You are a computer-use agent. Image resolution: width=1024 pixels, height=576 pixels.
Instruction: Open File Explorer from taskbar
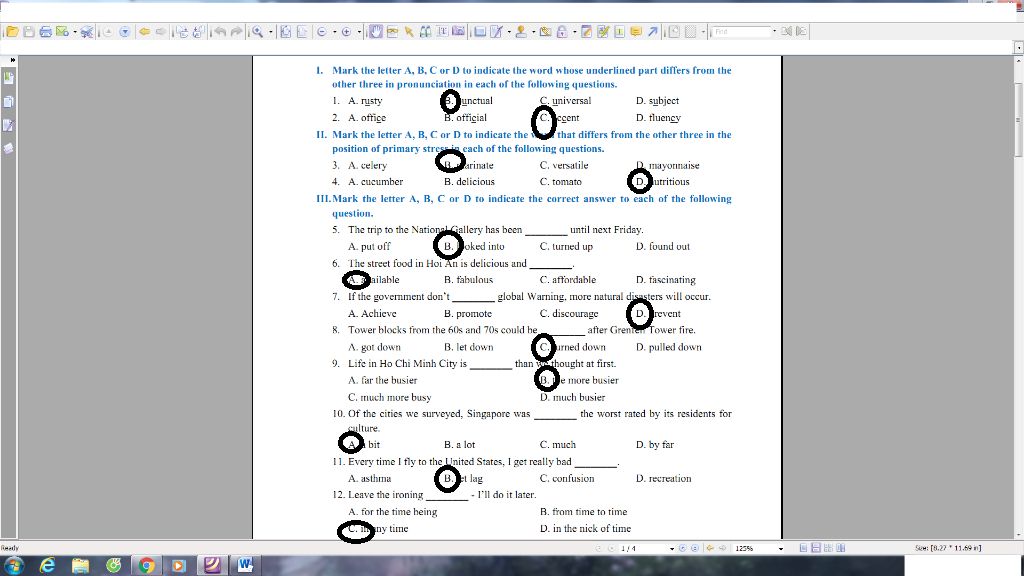coord(80,566)
